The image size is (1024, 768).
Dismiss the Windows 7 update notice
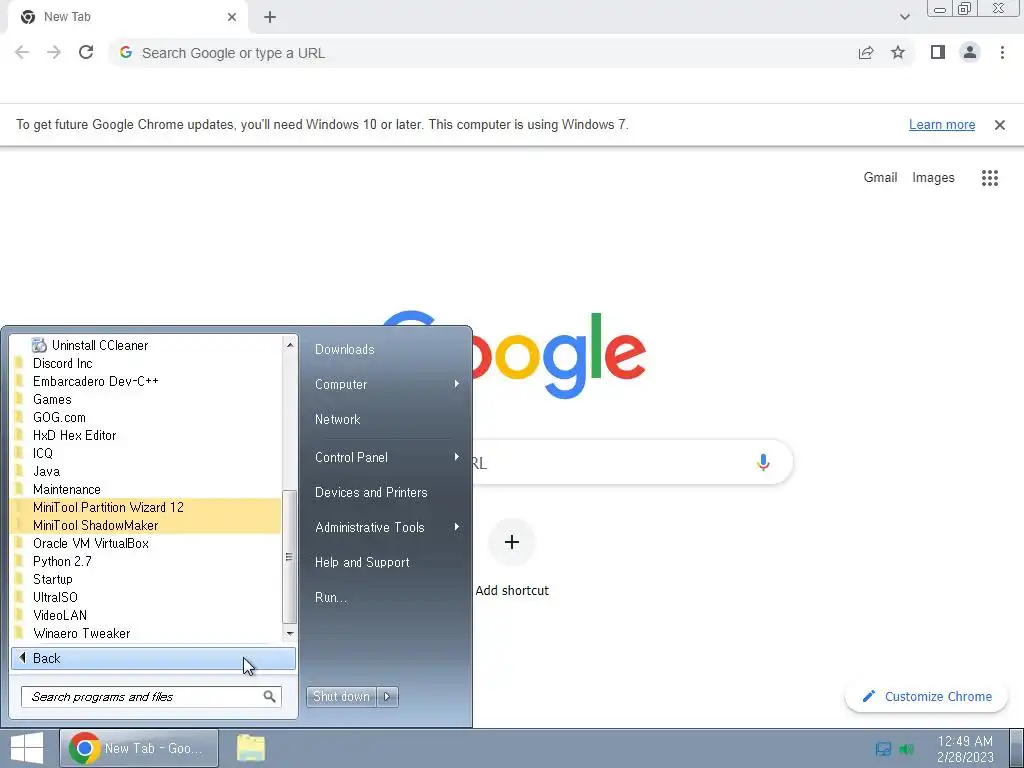click(999, 125)
